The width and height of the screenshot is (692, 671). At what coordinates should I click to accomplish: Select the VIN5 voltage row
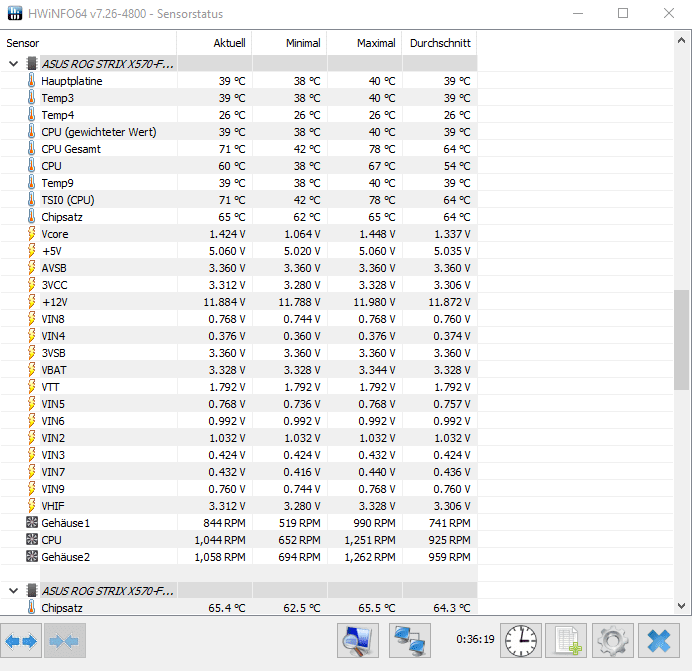coord(238,404)
